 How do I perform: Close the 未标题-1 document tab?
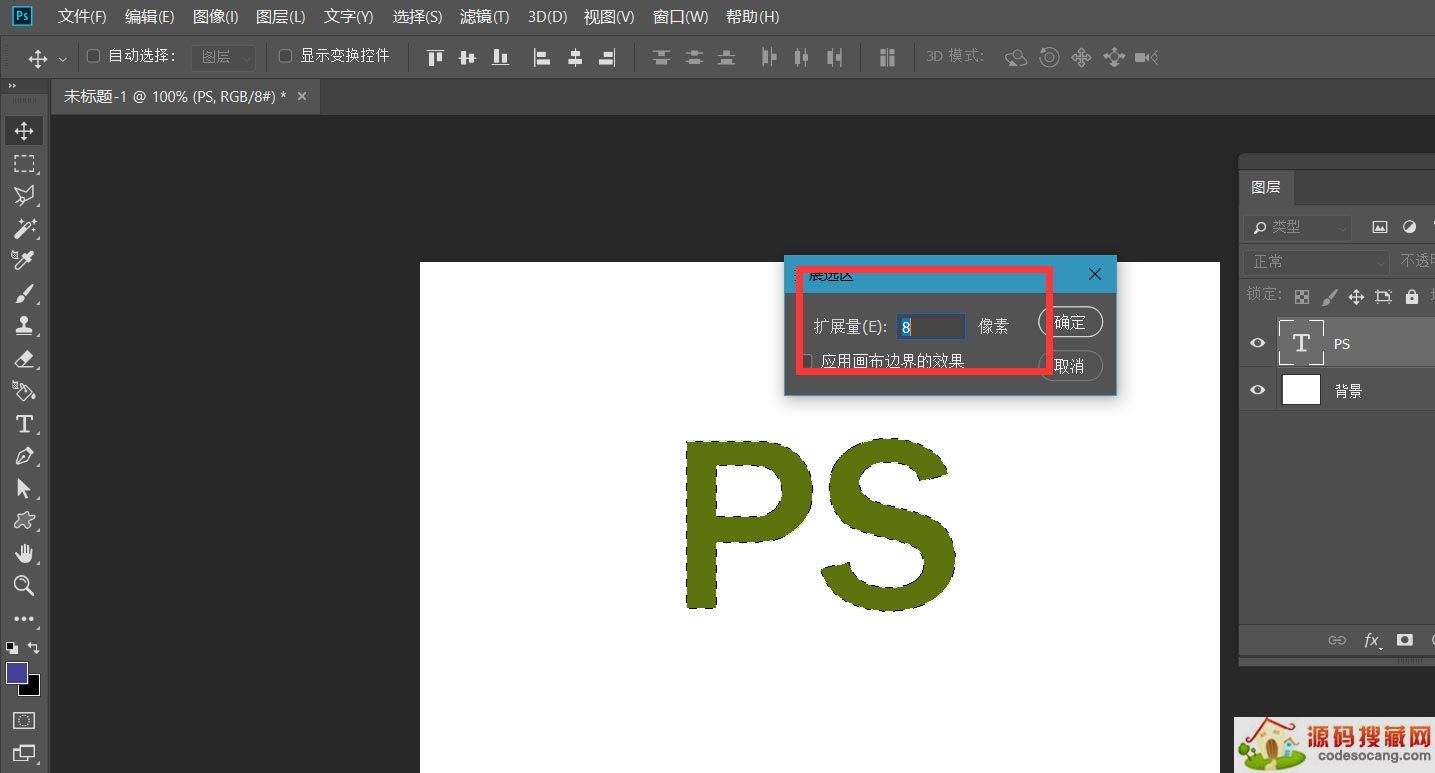(x=302, y=96)
